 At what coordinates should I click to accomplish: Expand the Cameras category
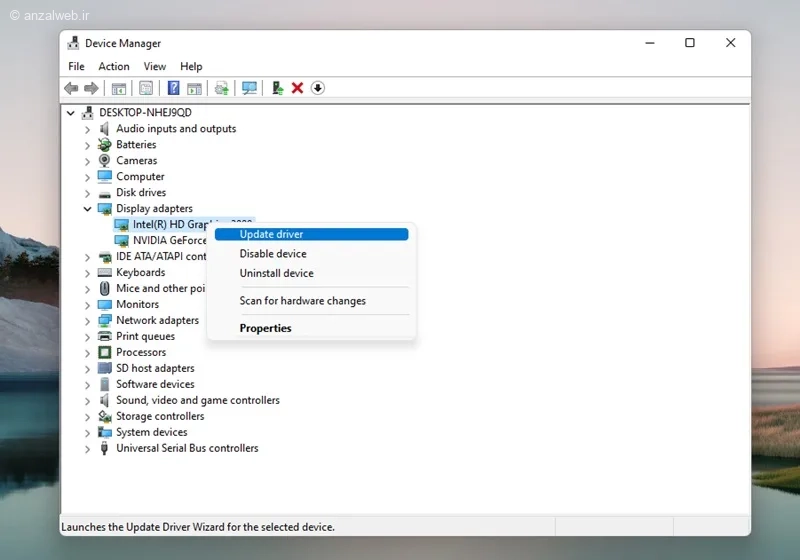click(x=87, y=161)
